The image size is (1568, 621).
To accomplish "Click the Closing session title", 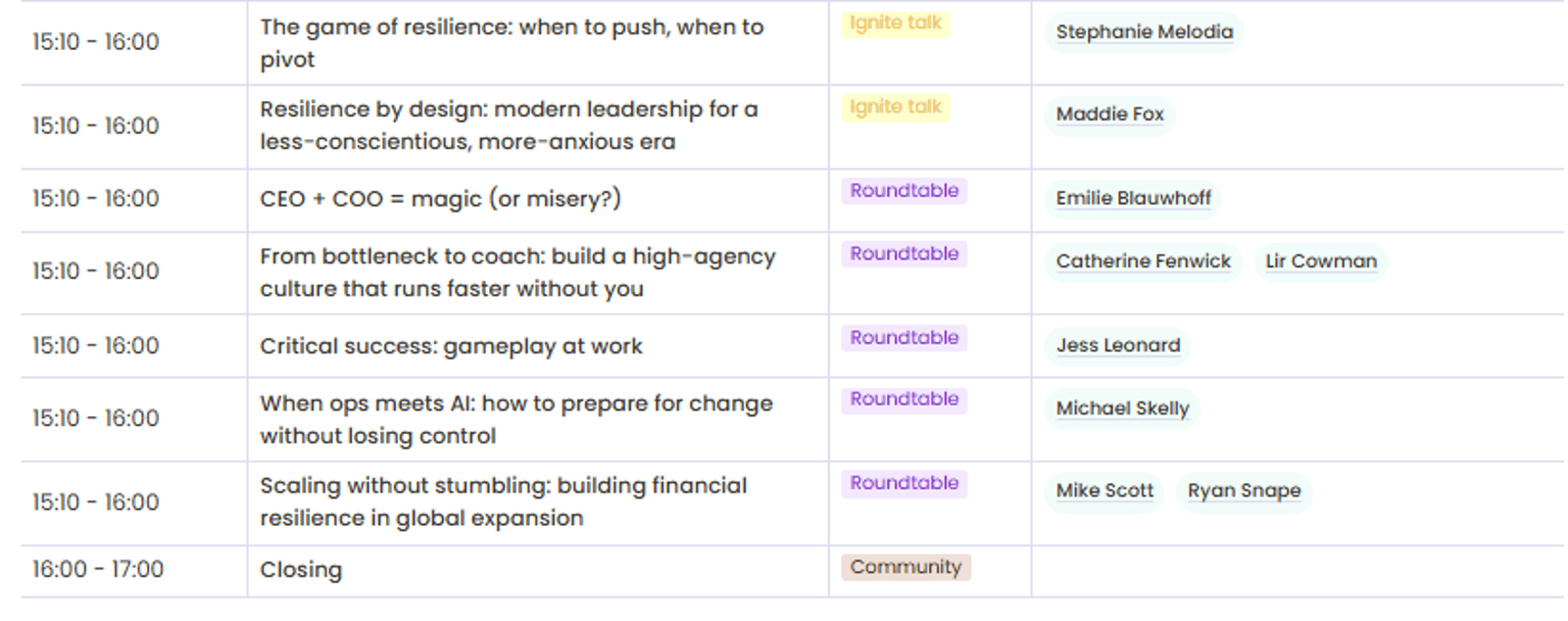I will (x=301, y=570).
